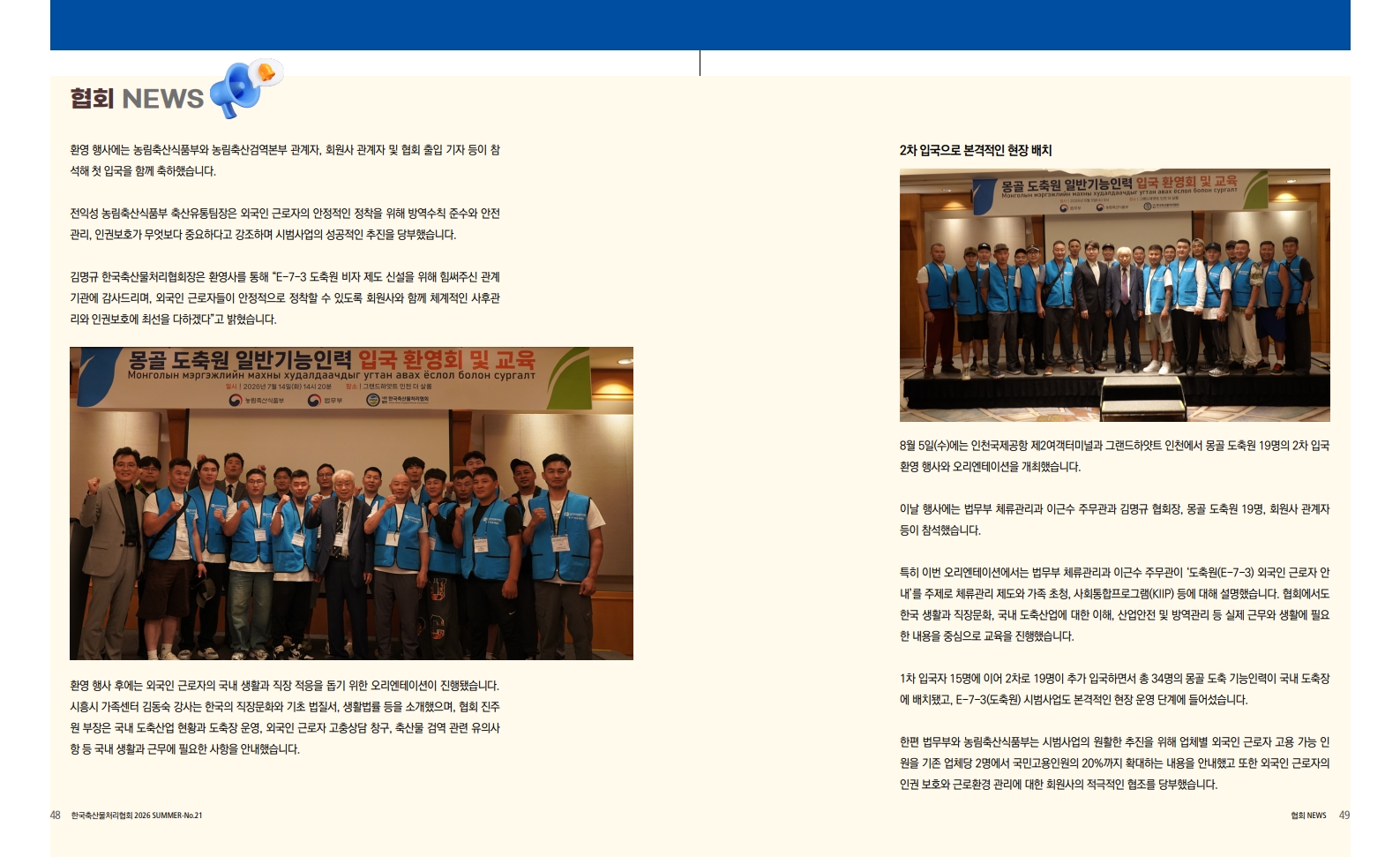
Task: Click page number 48 in the footer
Action: pyautogui.click(x=56, y=816)
